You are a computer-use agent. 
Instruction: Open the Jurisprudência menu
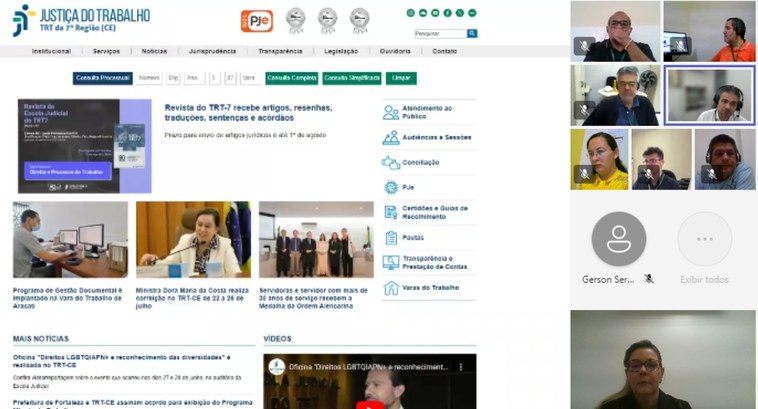point(212,51)
